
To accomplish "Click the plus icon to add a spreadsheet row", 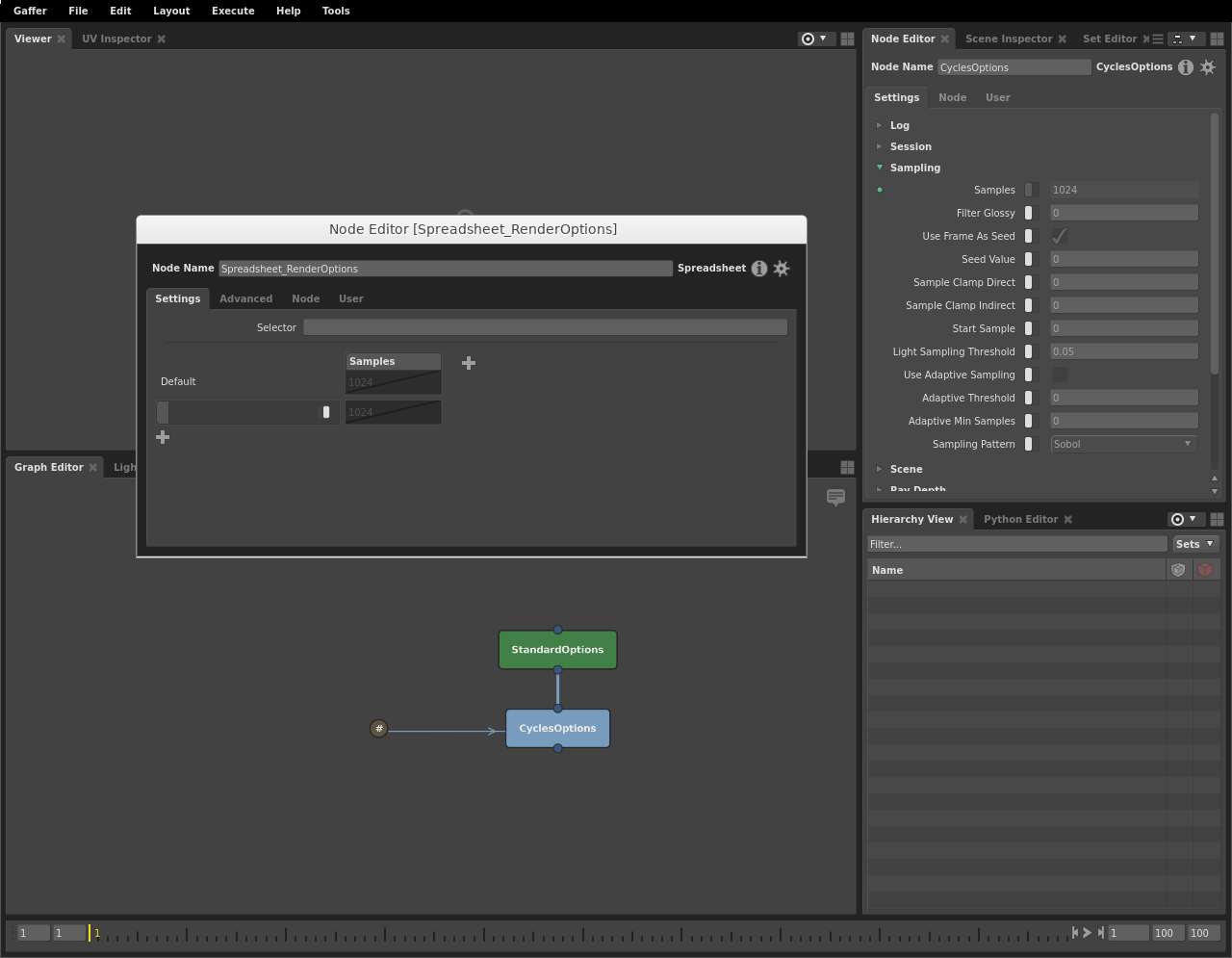I will pyautogui.click(x=162, y=437).
